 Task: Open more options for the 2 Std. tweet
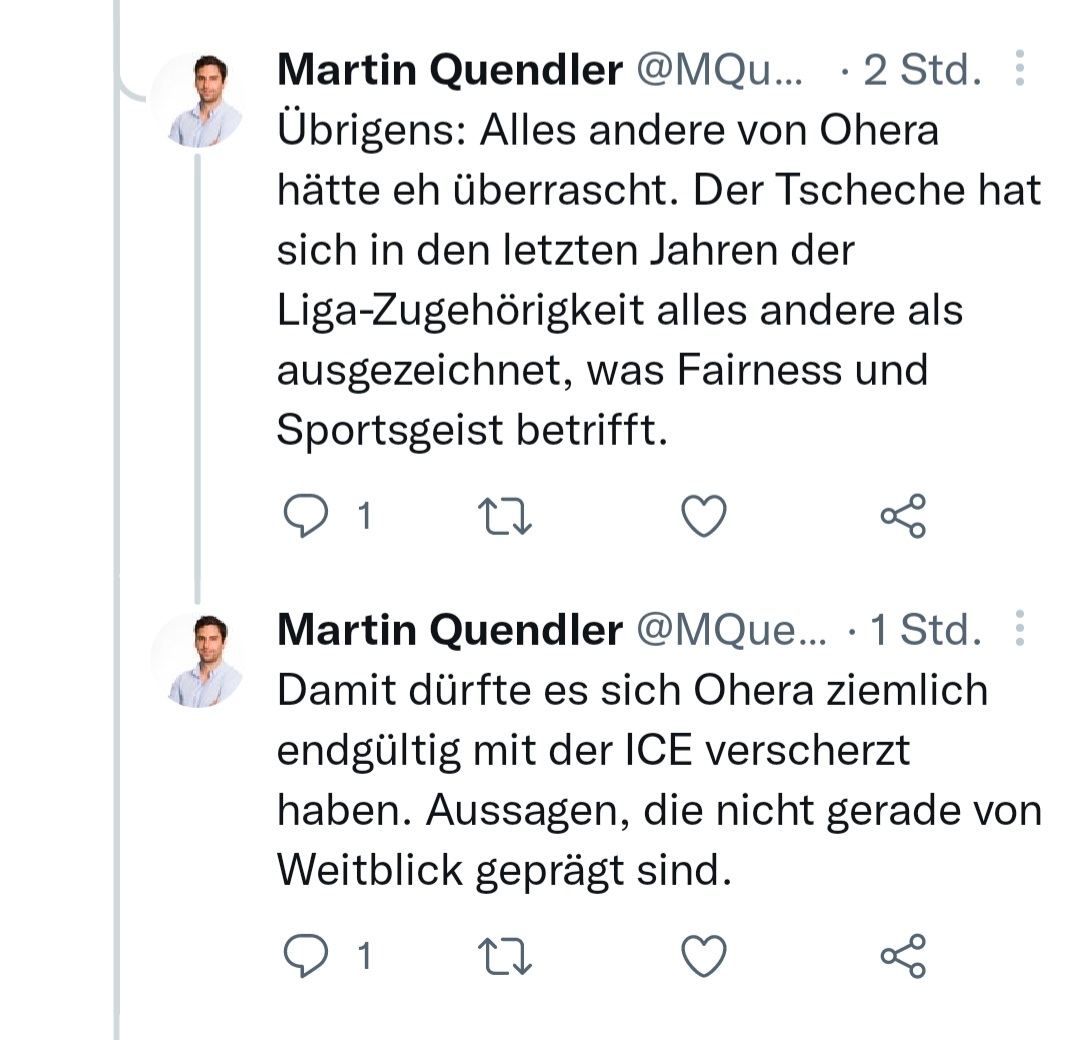[1020, 68]
